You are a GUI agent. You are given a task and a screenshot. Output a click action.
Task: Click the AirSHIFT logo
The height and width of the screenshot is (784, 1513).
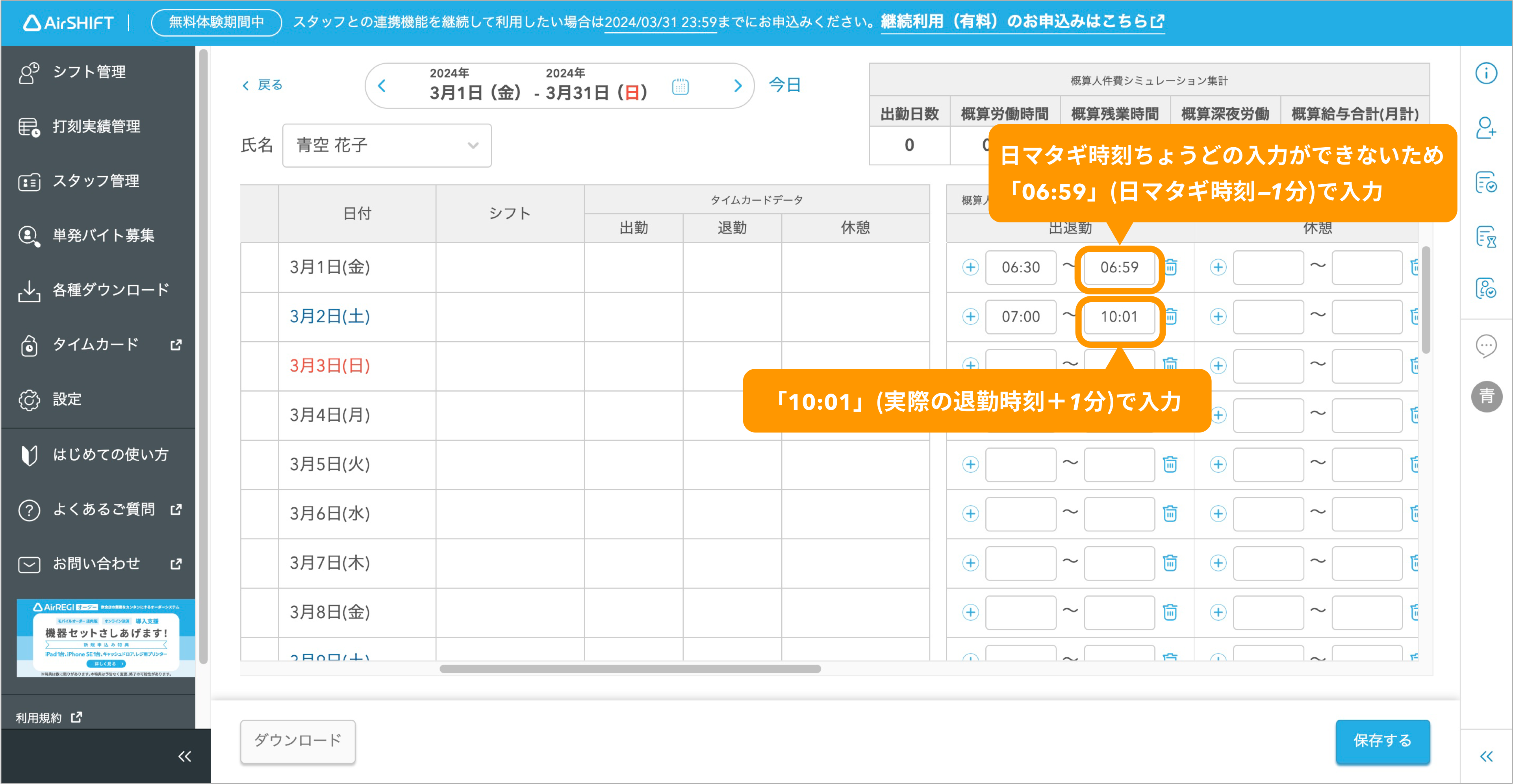[68, 22]
